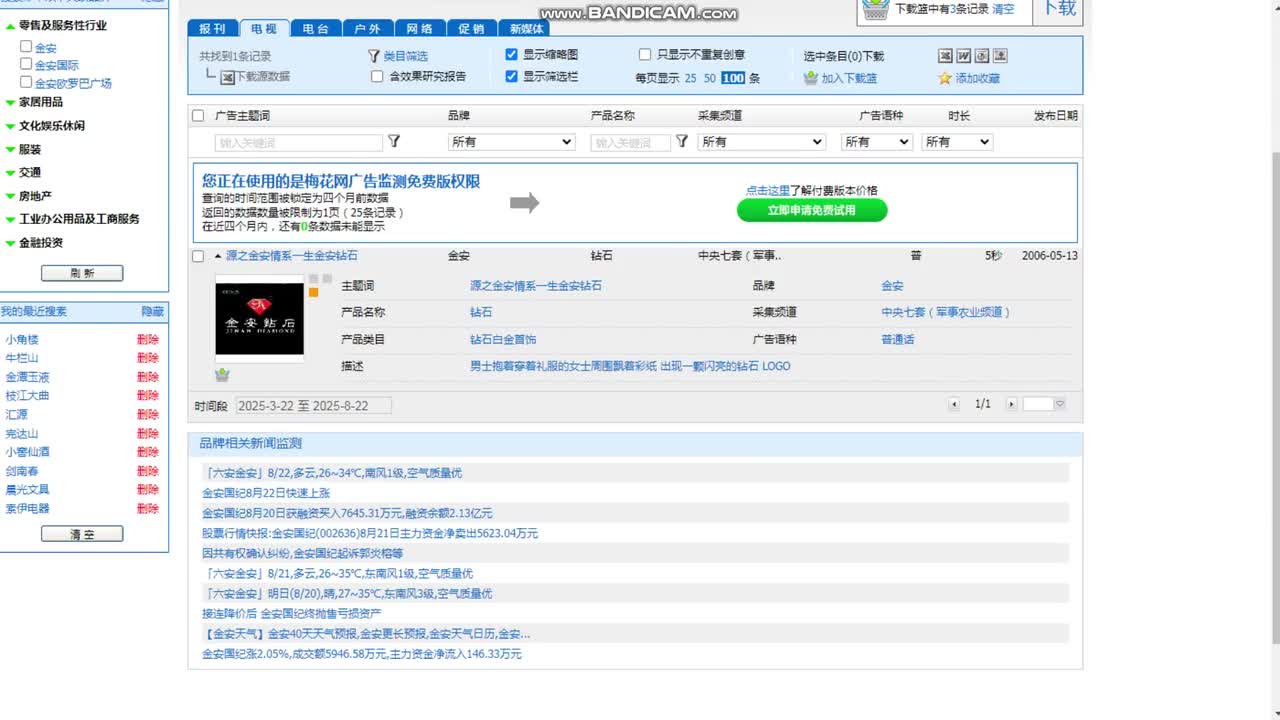Click the 下载源数据 export icon
Screen dimensions: 1280x720
pos(227,77)
